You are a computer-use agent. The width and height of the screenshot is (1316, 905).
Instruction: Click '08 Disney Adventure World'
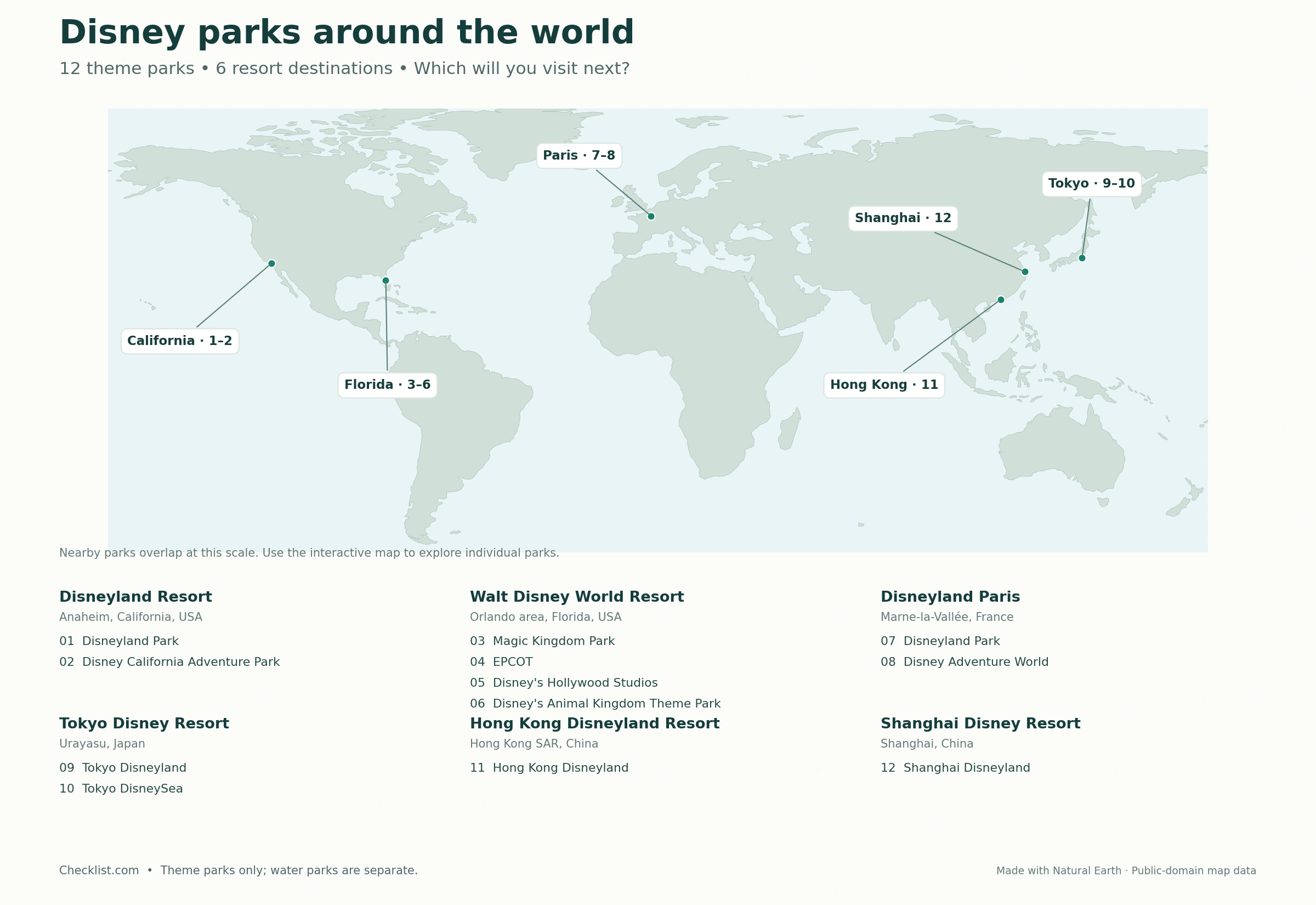964,663
